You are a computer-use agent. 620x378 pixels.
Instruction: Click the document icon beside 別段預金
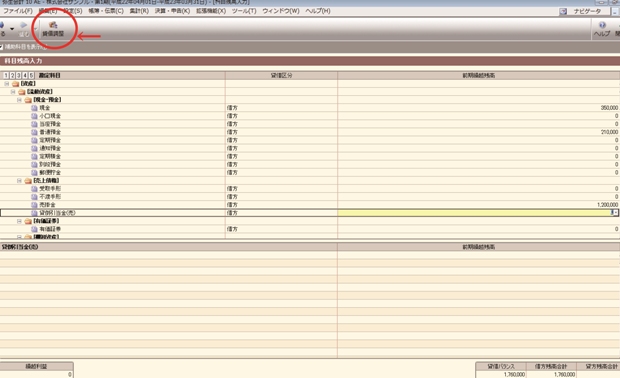[x=34, y=164]
